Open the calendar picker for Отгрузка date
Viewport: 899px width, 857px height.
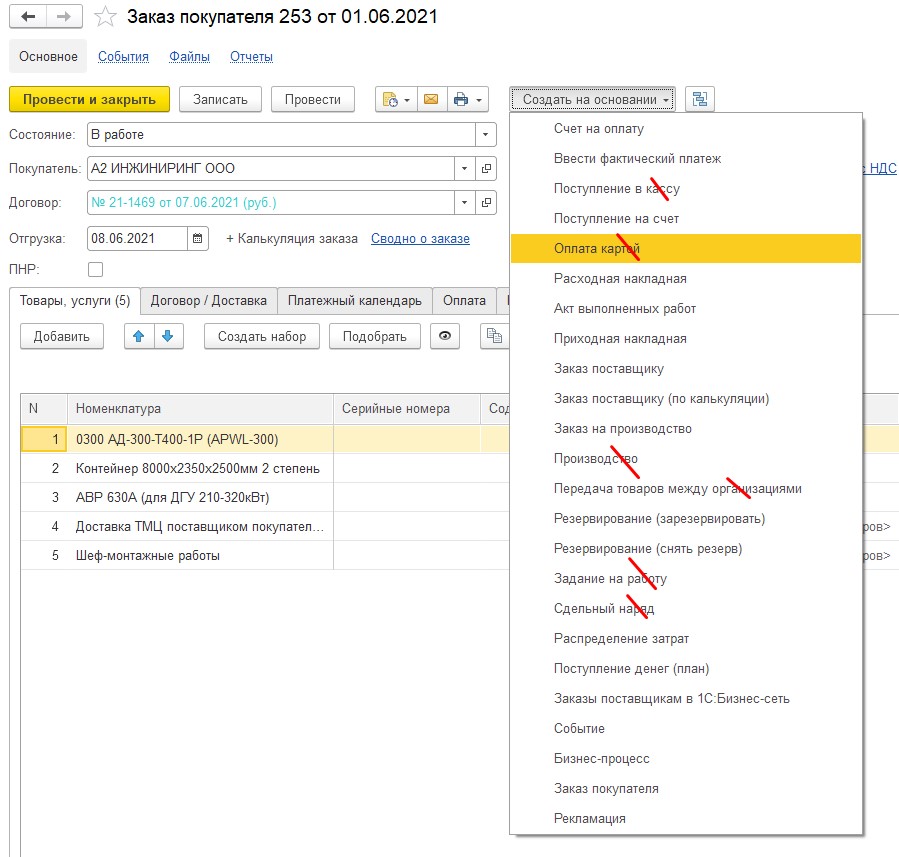click(198, 239)
